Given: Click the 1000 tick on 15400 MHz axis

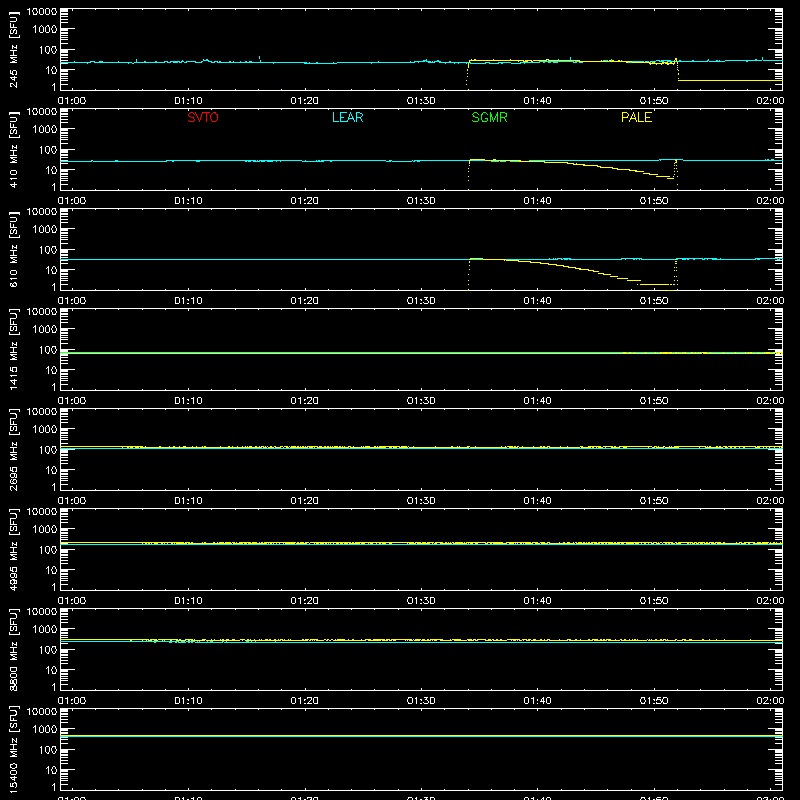Looking at the screenshot, I should point(45,729).
